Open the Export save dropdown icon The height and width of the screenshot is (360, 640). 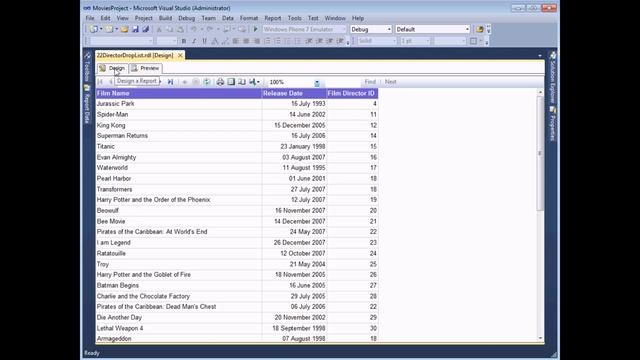(254, 82)
